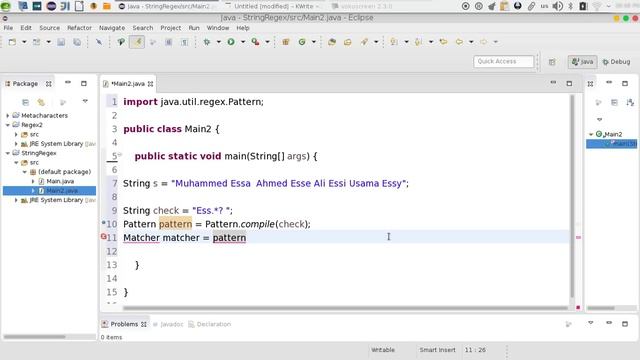Click the Save All toolbar icon
Image resolution: width=640 pixels, height=360 pixels.
77,42
